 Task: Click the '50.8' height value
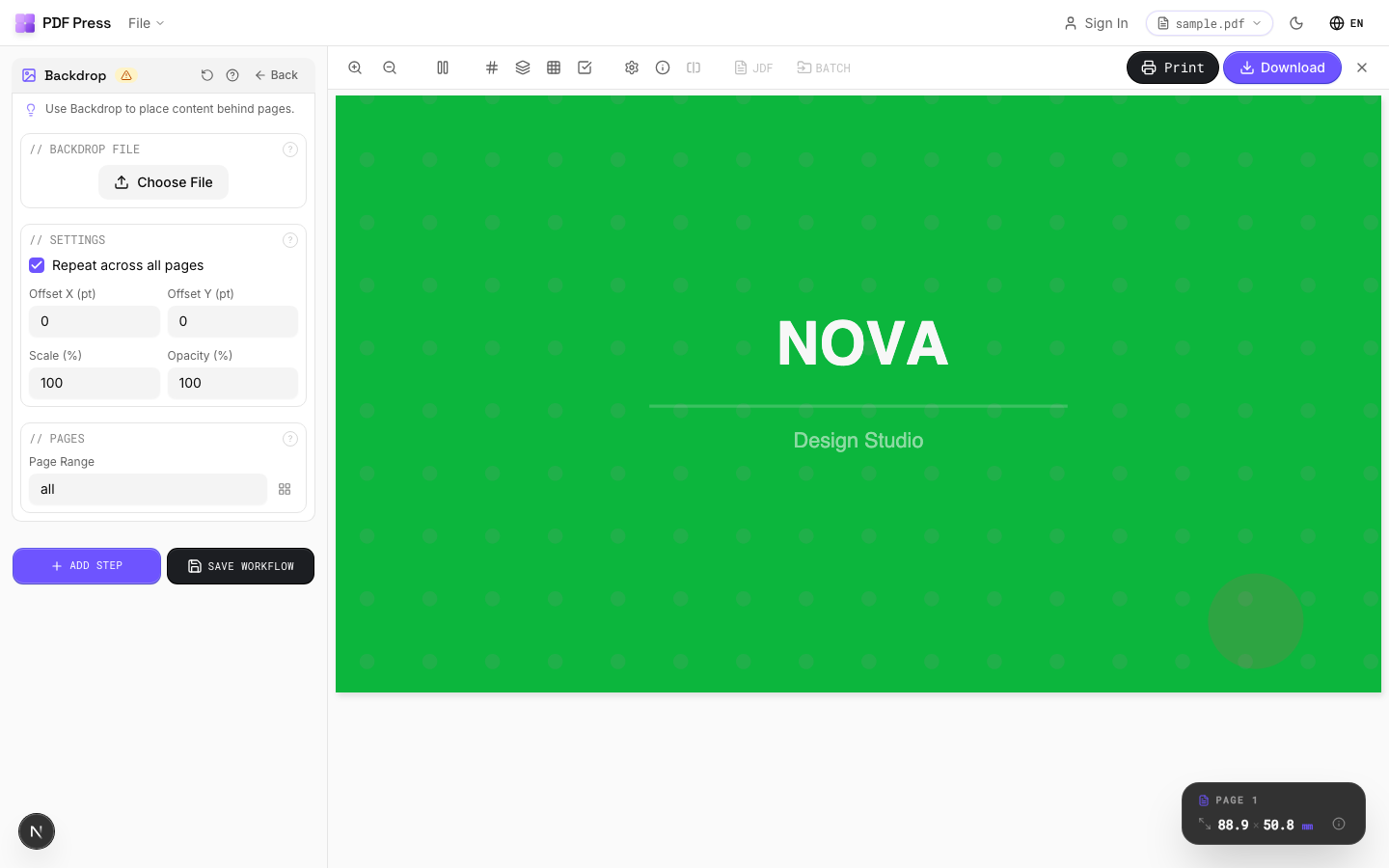(x=1279, y=825)
